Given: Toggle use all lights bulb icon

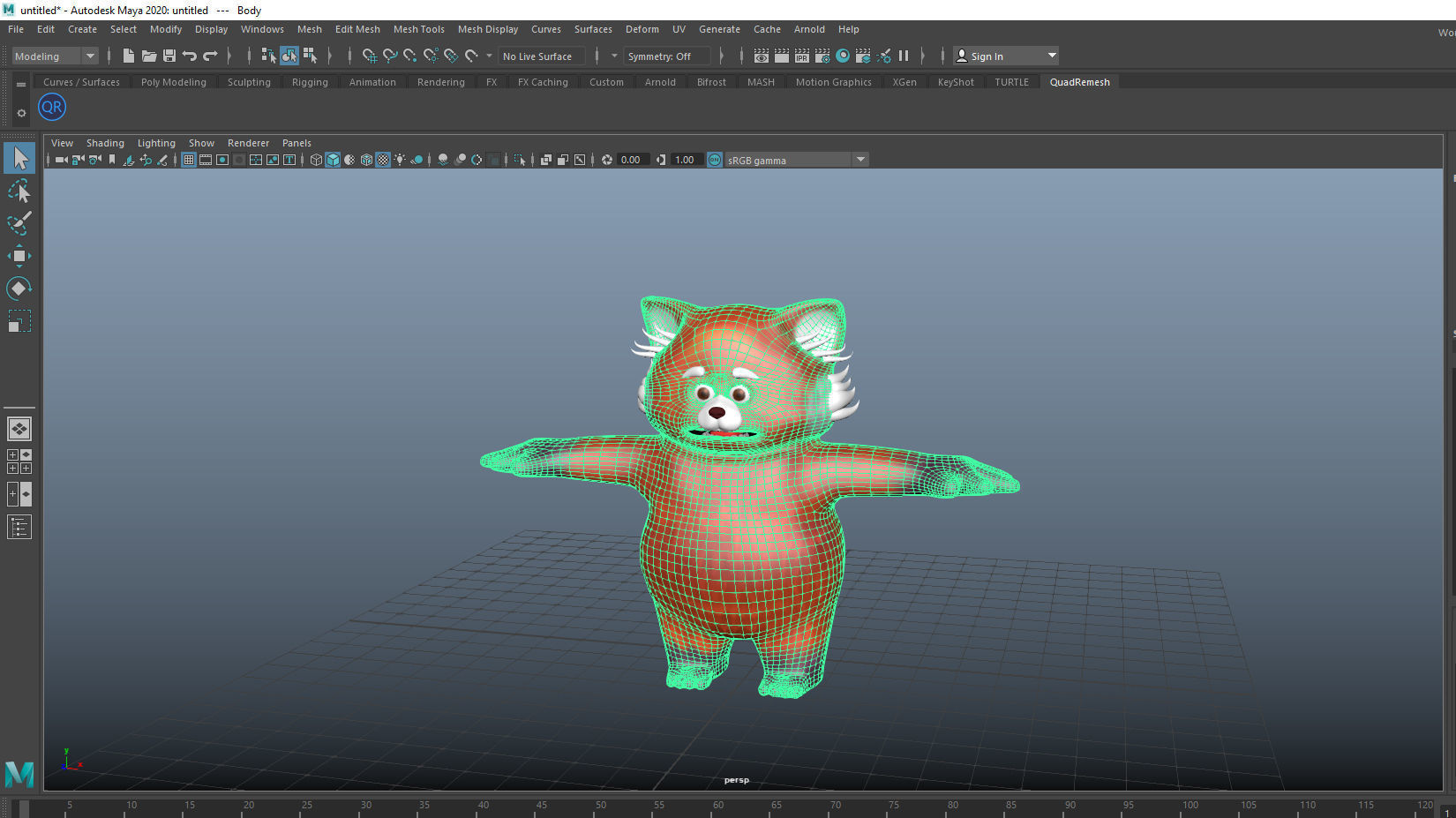Looking at the screenshot, I should click(x=400, y=160).
